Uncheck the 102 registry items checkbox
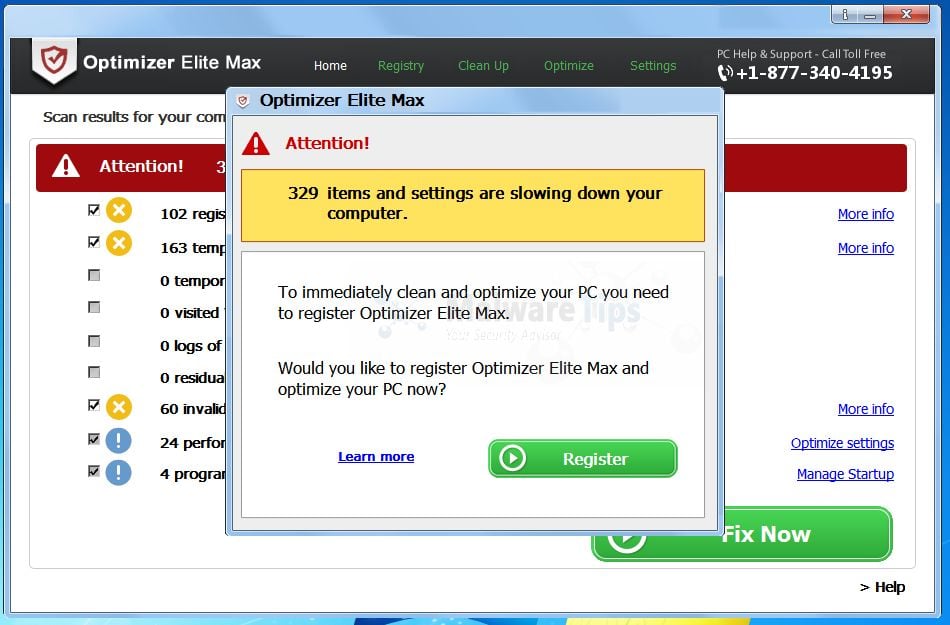 click(93, 210)
